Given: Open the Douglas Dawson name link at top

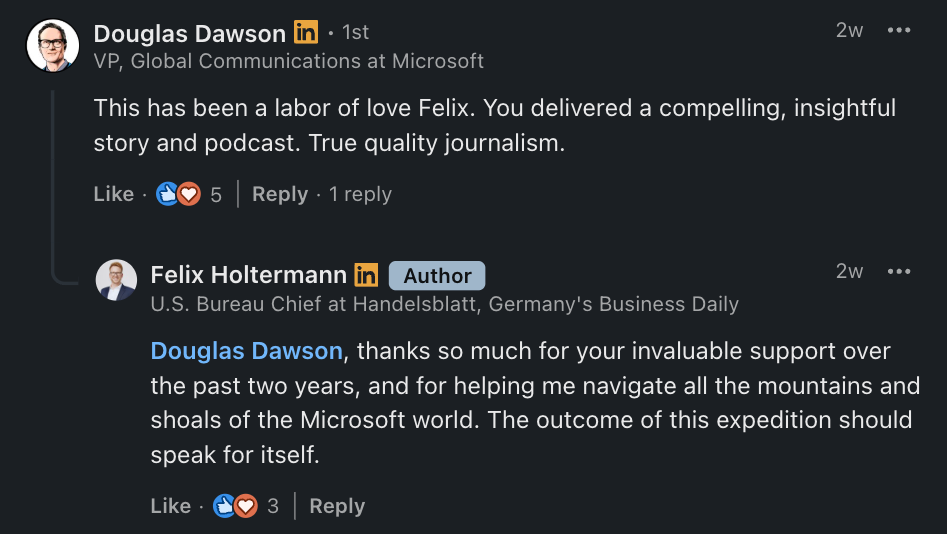Looking at the screenshot, I should coord(189,33).
